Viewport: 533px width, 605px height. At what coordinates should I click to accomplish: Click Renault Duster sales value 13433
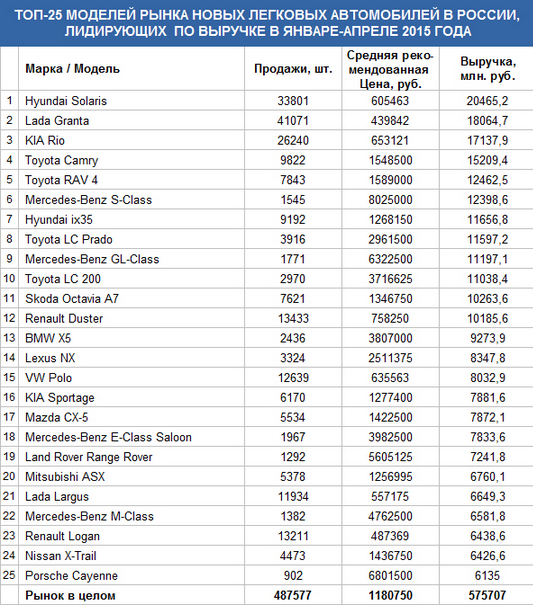pyautogui.click(x=293, y=318)
